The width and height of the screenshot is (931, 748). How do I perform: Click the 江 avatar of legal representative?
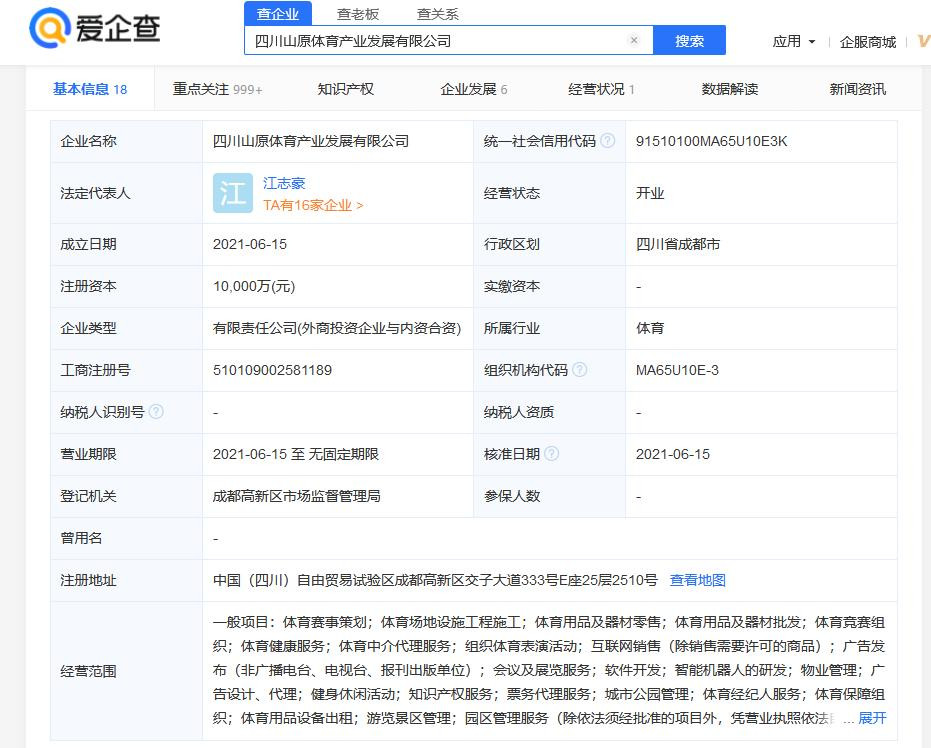pyautogui.click(x=233, y=193)
